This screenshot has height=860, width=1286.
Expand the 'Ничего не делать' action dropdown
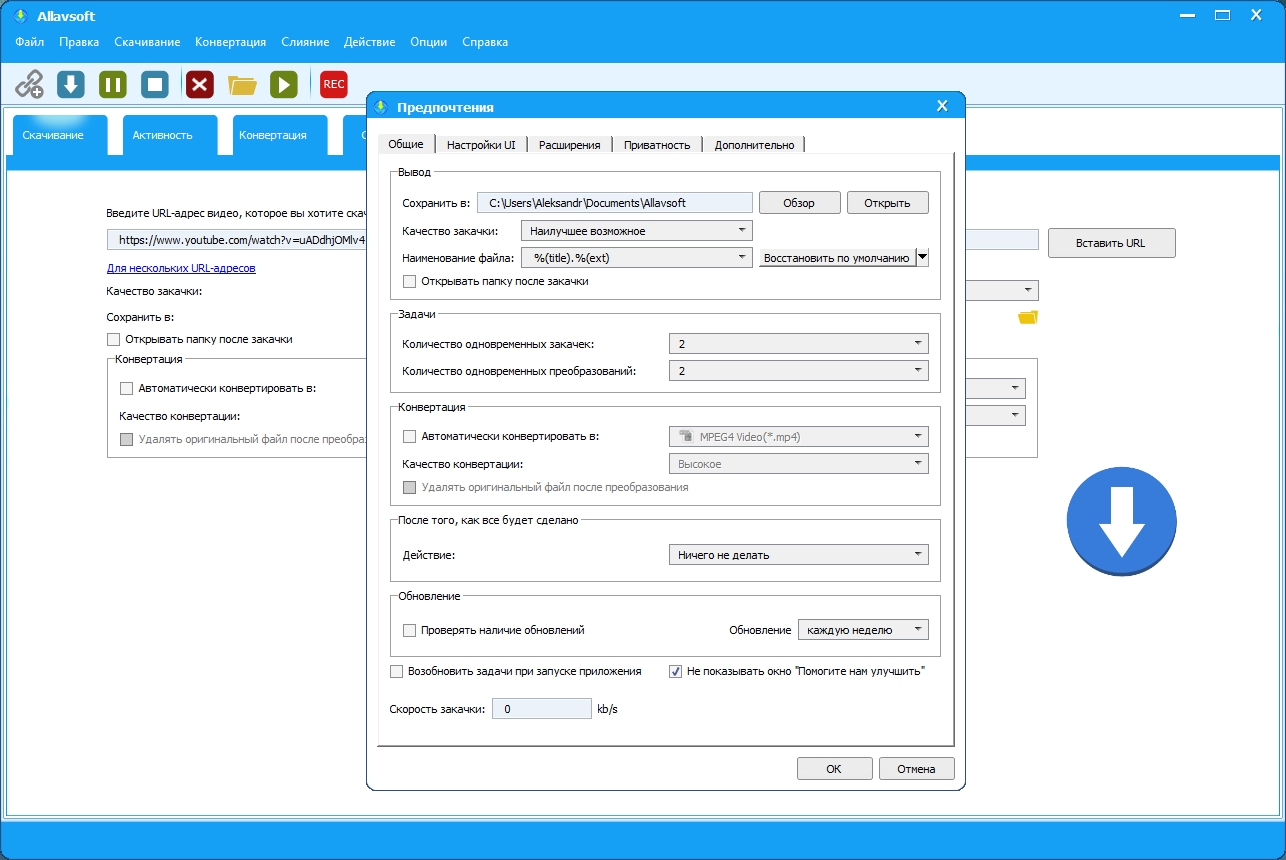tap(798, 554)
